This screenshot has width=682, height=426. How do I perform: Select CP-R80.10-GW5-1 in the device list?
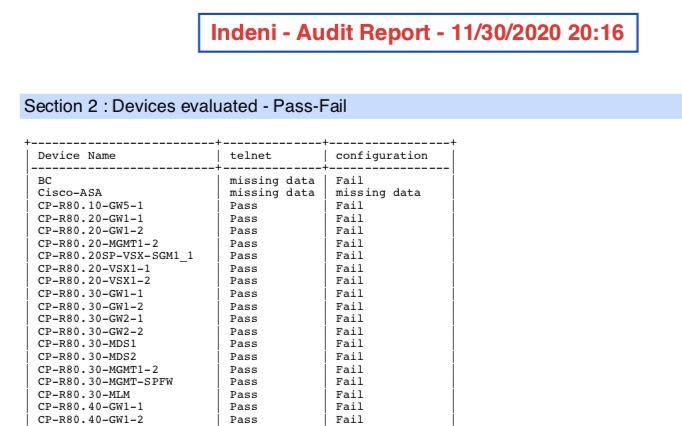90,205
